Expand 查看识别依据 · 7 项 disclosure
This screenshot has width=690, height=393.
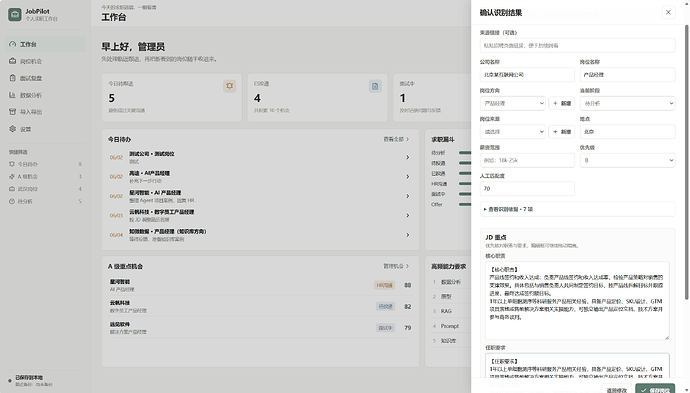(577, 209)
